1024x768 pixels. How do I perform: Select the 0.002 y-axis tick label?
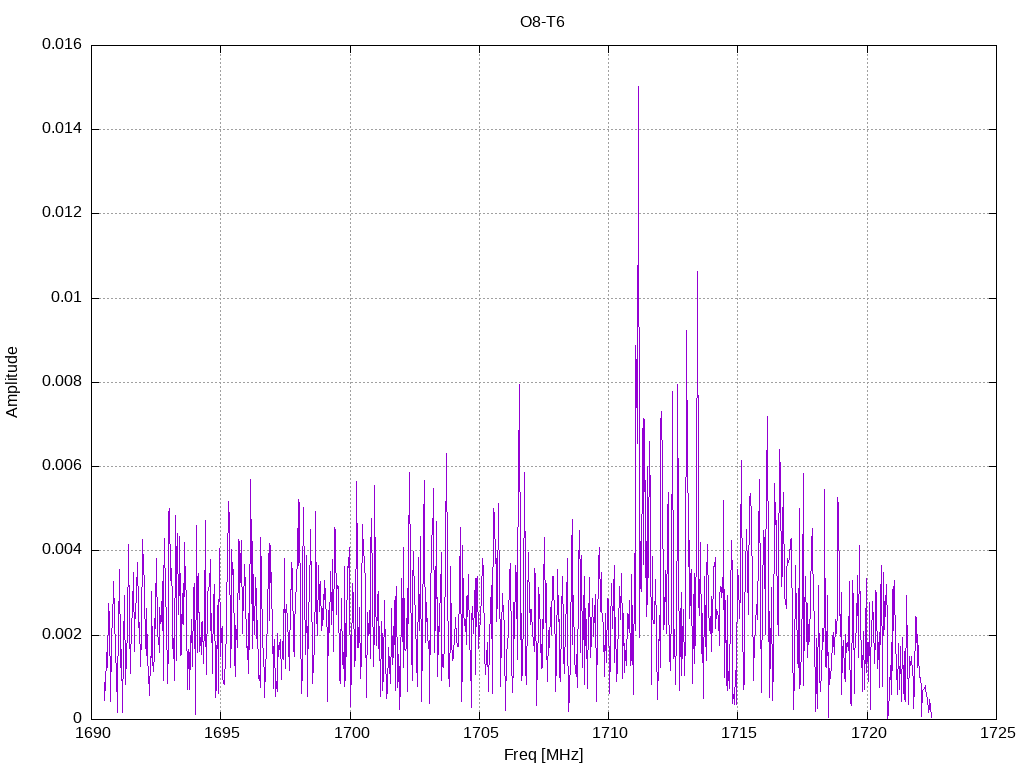point(62,635)
